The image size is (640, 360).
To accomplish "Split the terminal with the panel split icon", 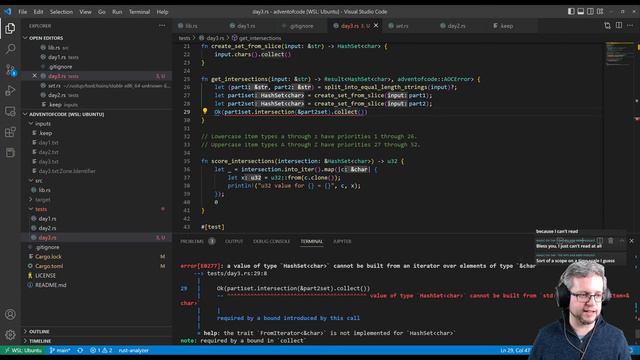I will click(x=600, y=241).
